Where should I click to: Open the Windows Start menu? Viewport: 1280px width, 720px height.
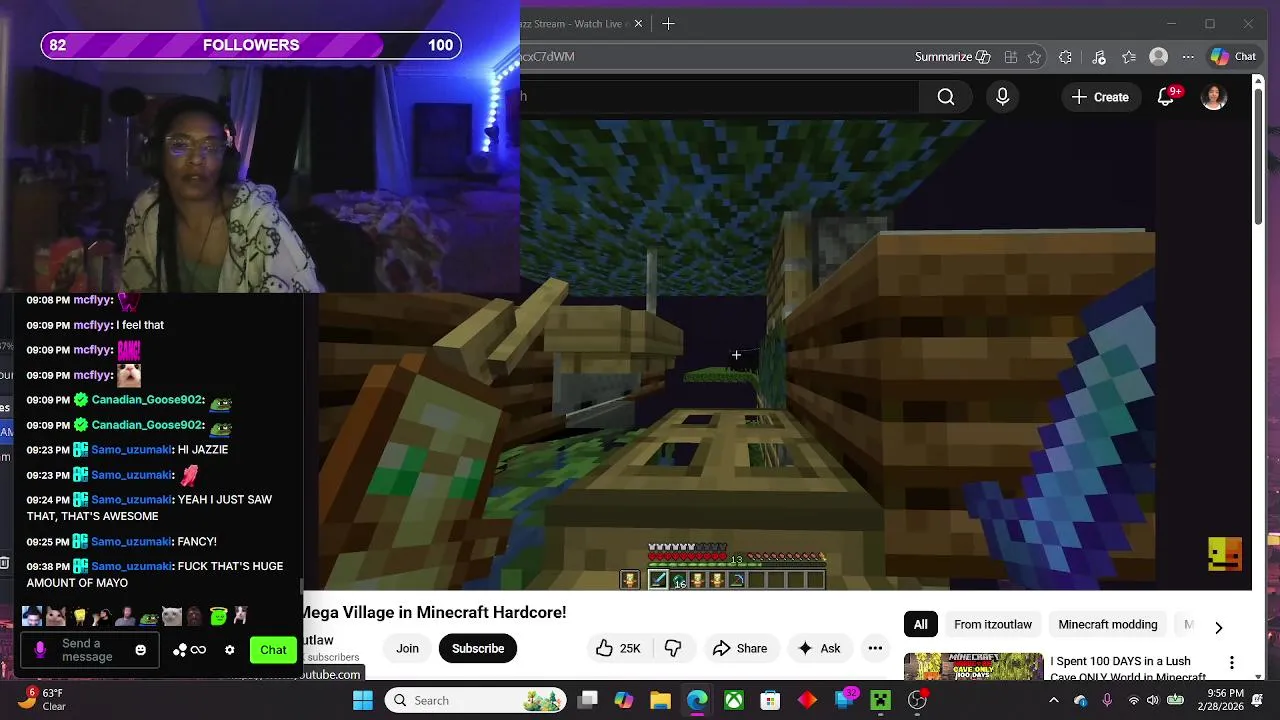(x=362, y=700)
